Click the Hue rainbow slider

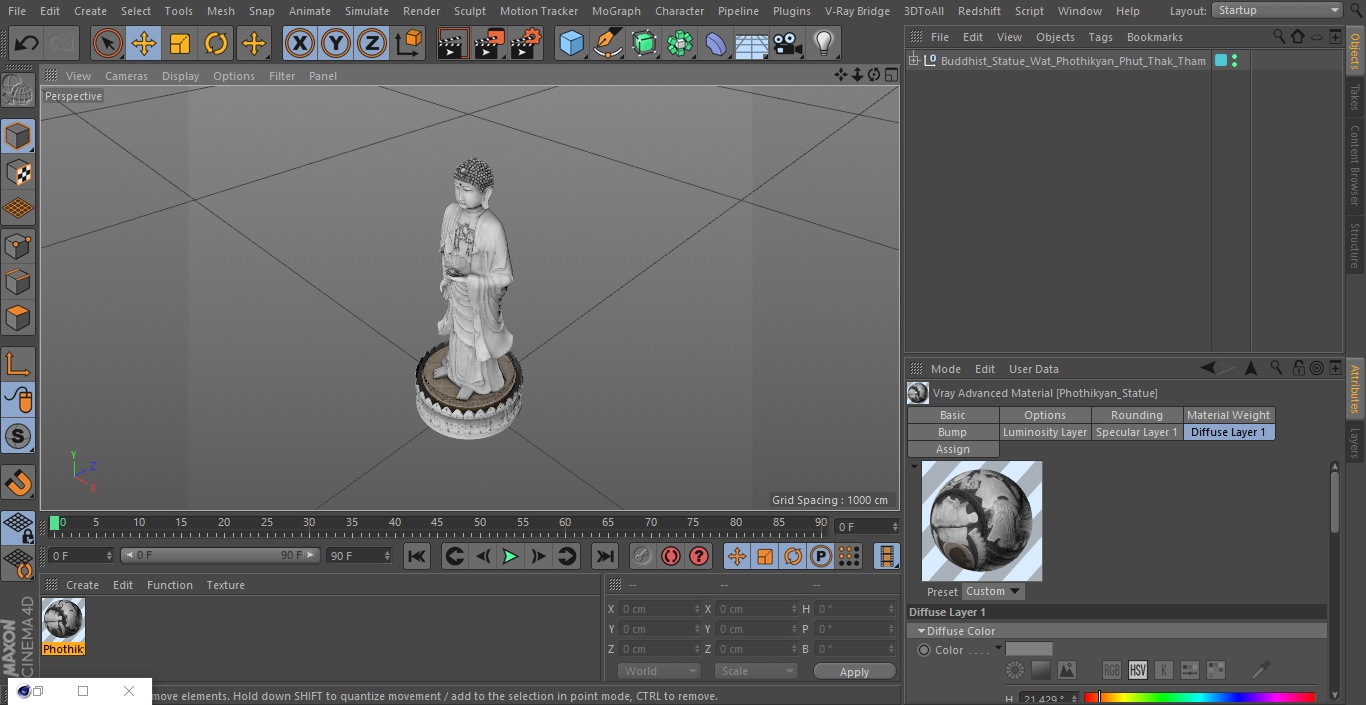[x=1200, y=697]
